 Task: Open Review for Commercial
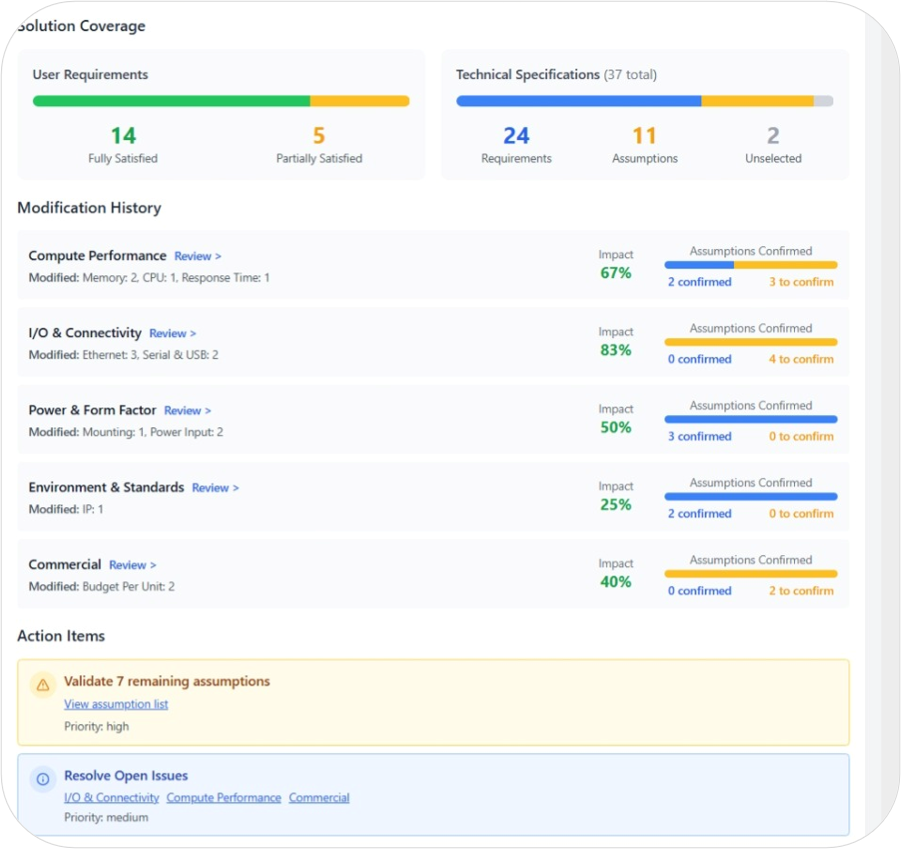click(x=132, y=564)
